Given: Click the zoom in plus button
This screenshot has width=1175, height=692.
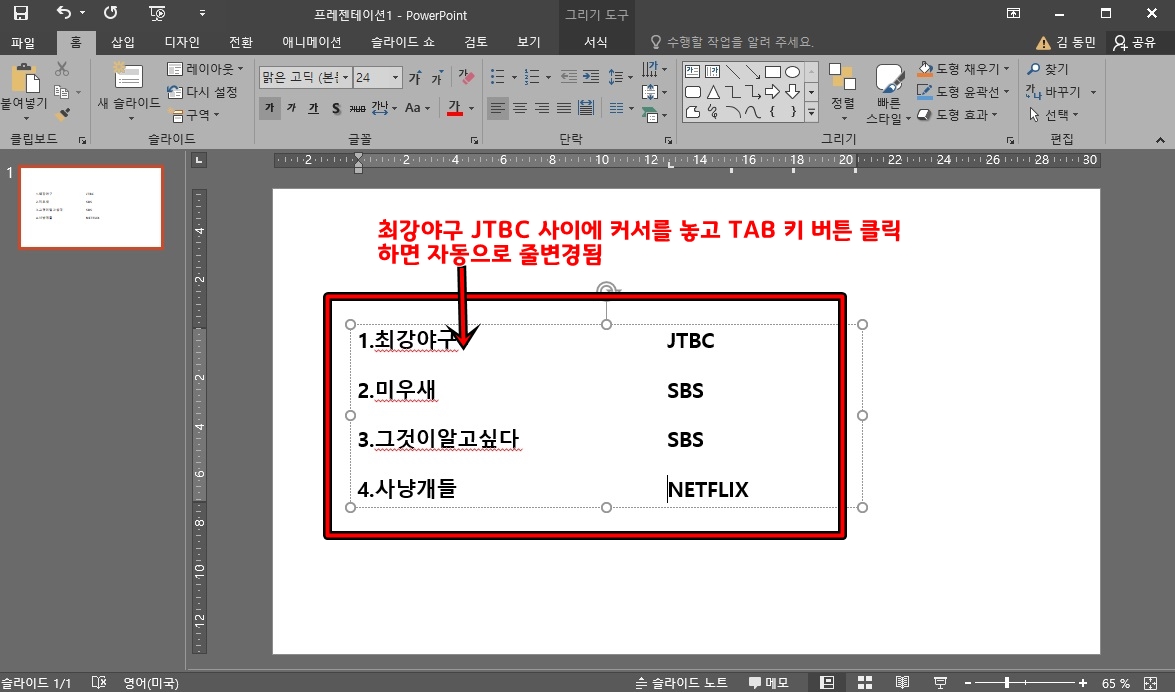Looking at the screenshot, I should [1082, 682].
